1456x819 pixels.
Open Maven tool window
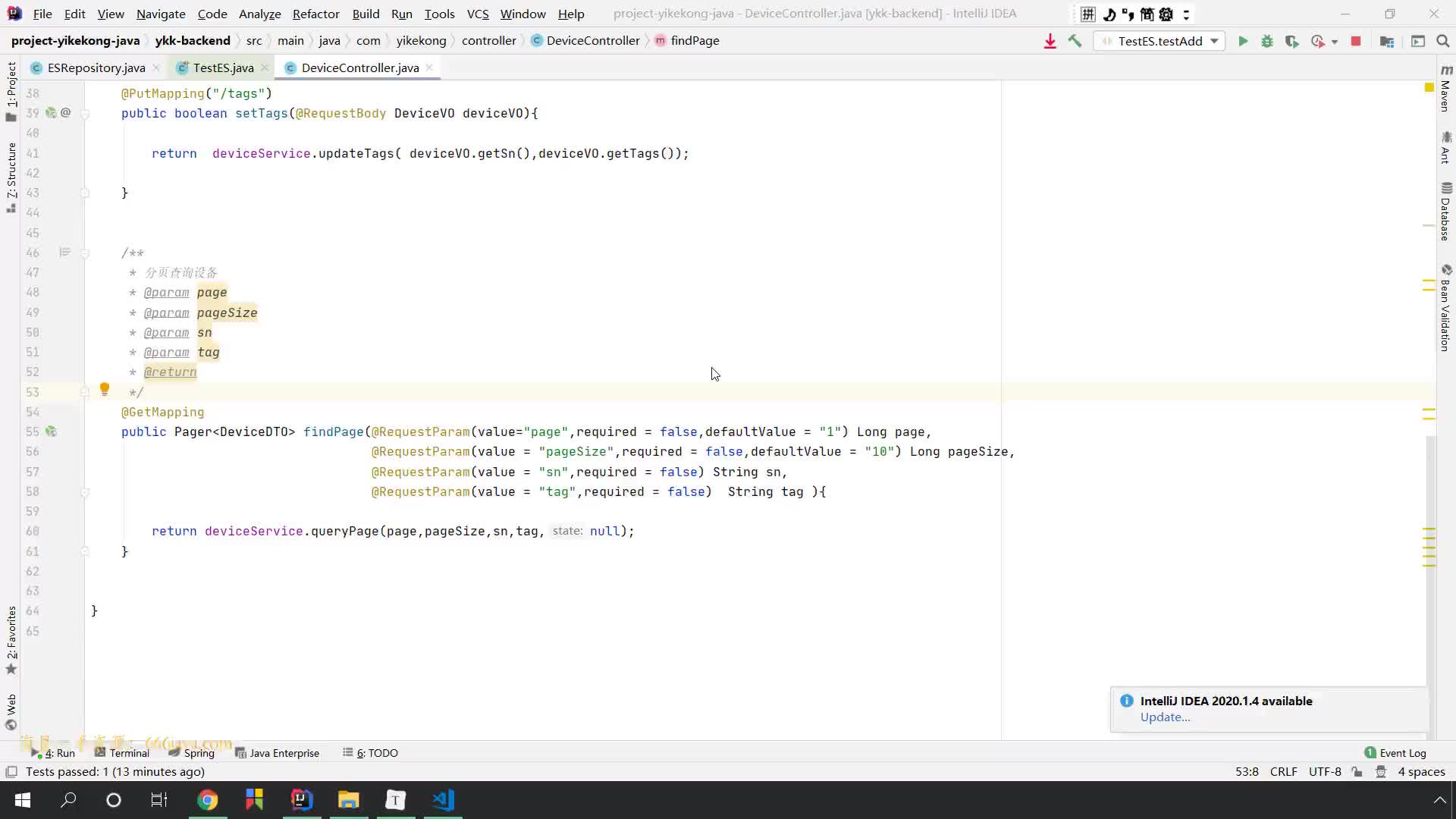pyautogui.click(x=1446, y=88)
